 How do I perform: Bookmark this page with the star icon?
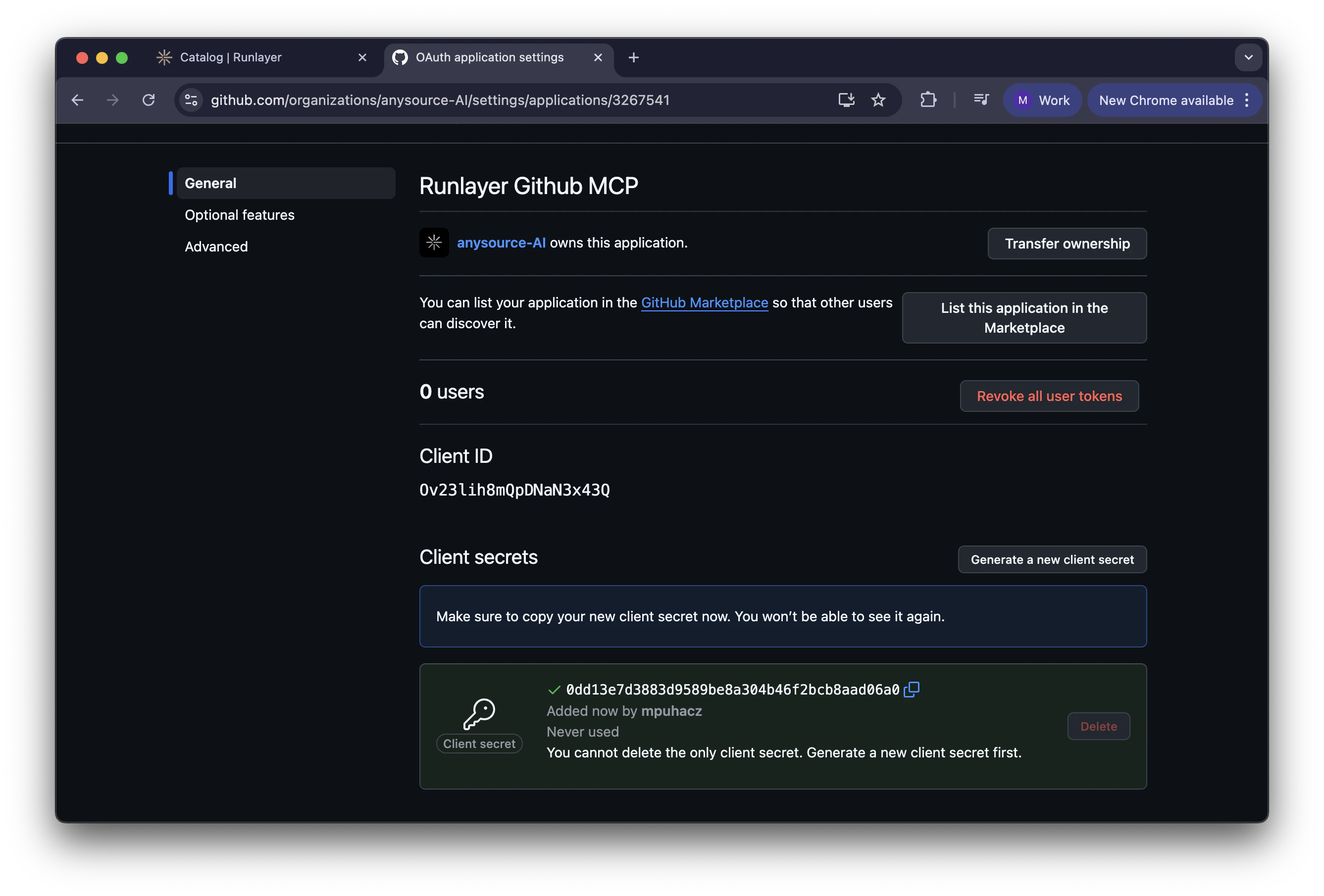(x=878, y=100)
